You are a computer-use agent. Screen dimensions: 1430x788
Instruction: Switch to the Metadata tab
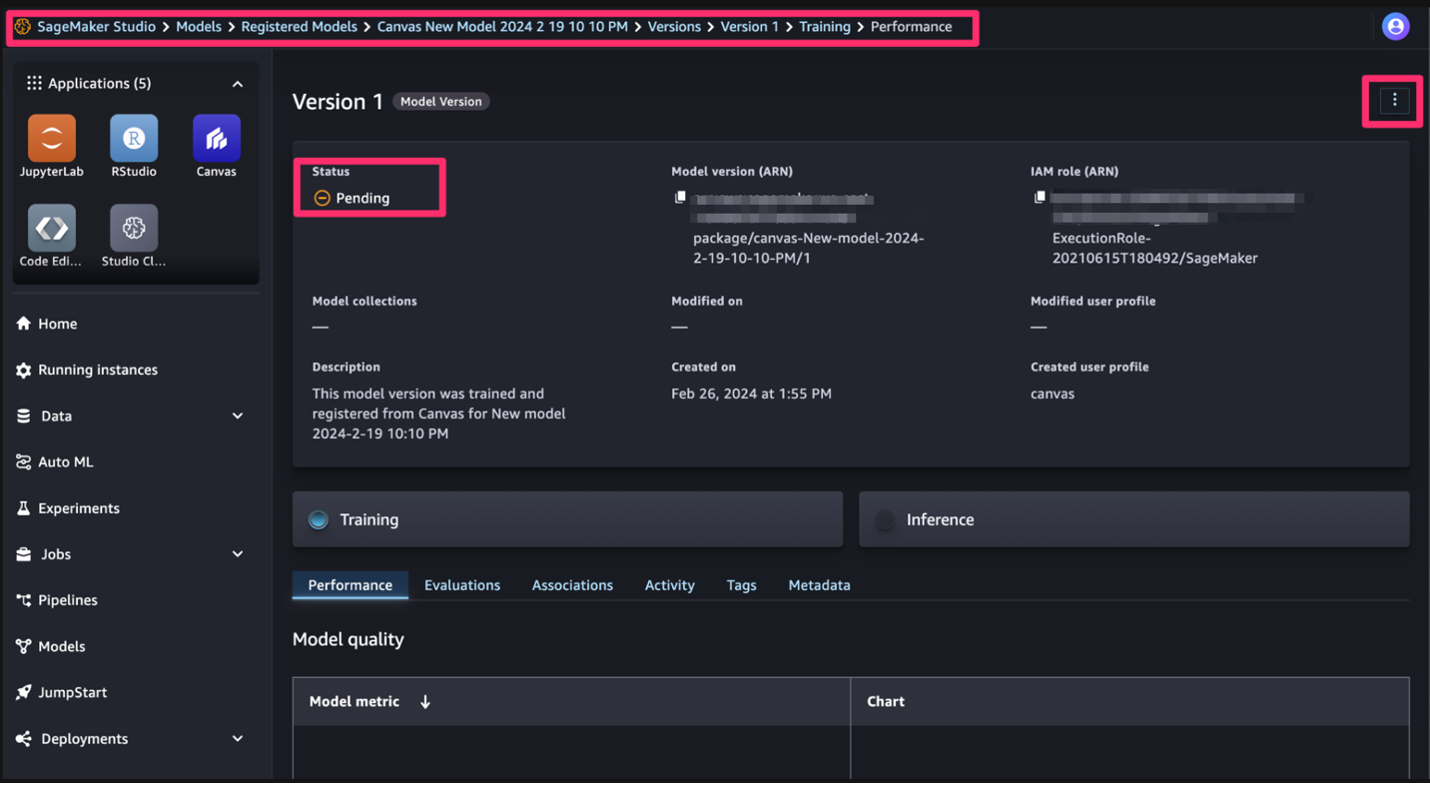pyautogui.click(x=819, y=585)
